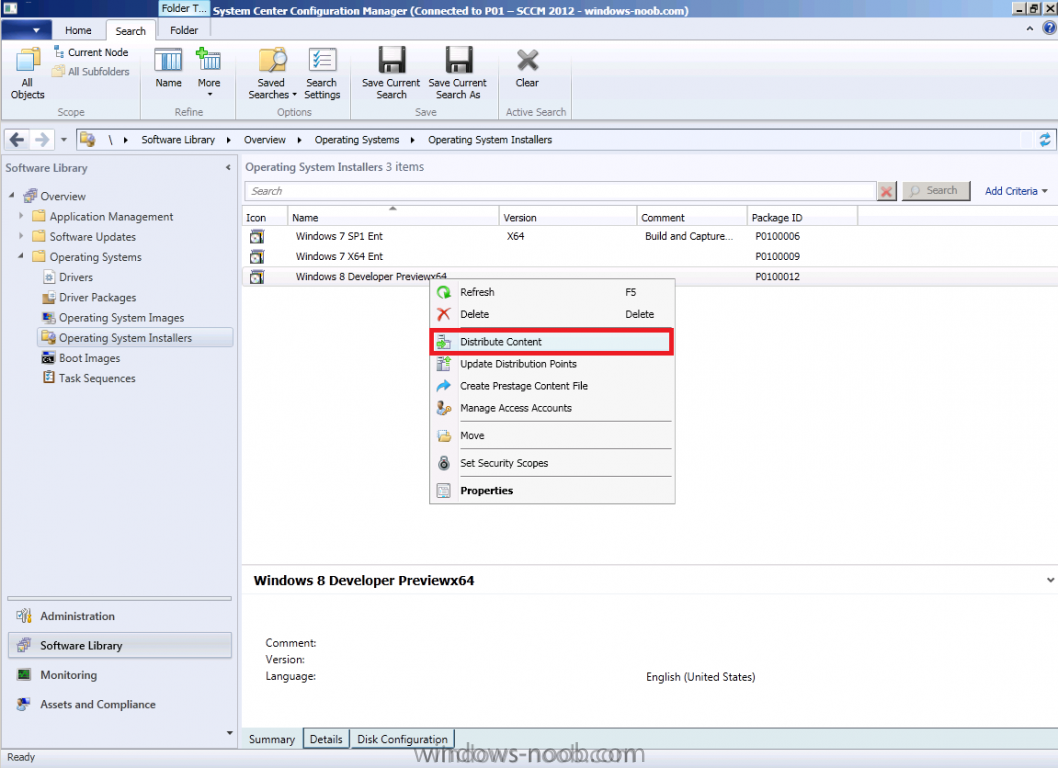This screenshot has height=768, width=1058.
Task: Clear the active search
Action: (x=527, y=67)
